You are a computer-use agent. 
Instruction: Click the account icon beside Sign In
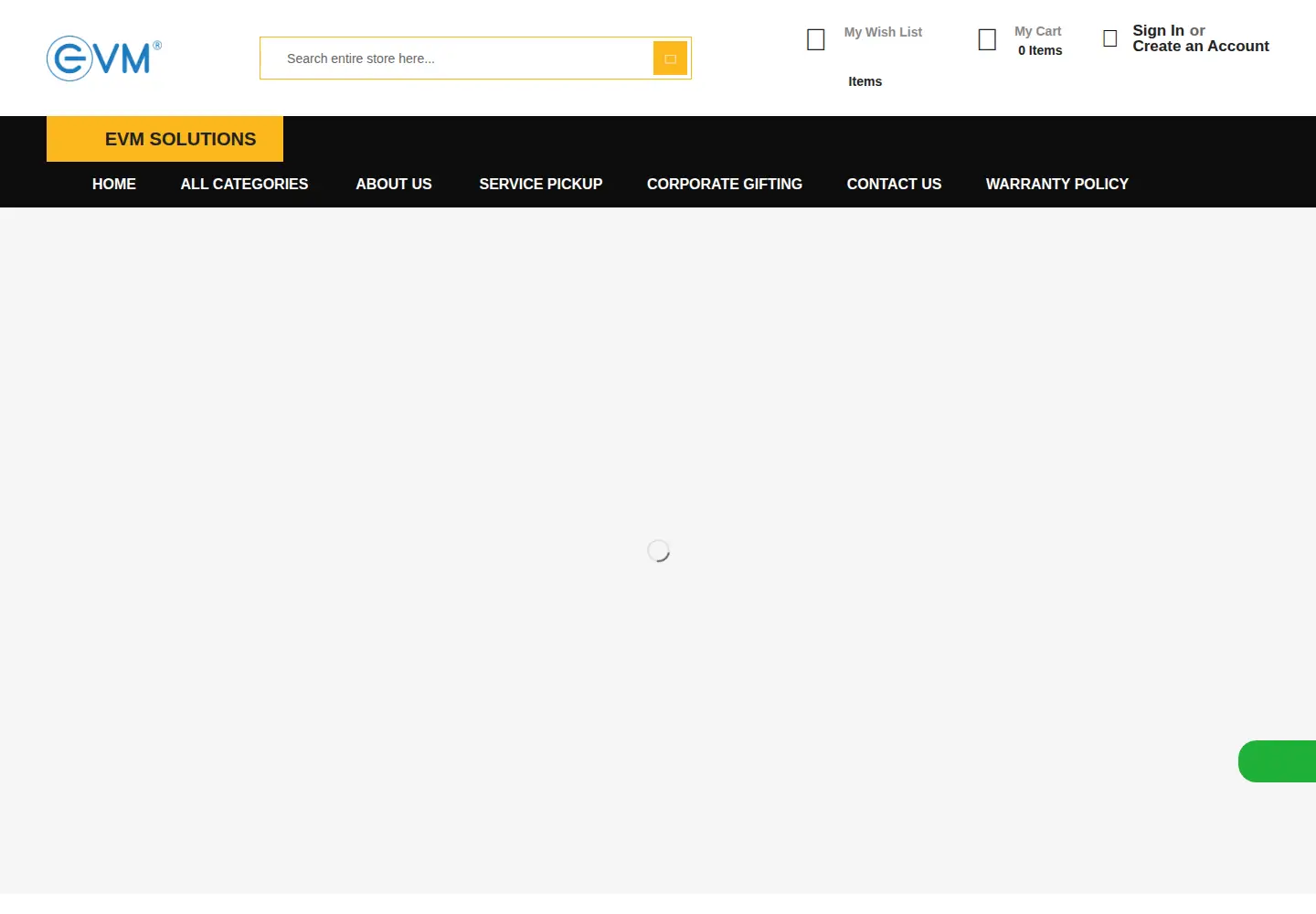[1110, 38]
